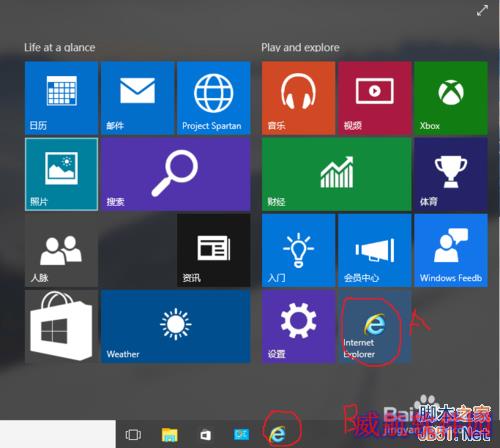Open the Windows Feedback tile

click(x=451, y=250)
